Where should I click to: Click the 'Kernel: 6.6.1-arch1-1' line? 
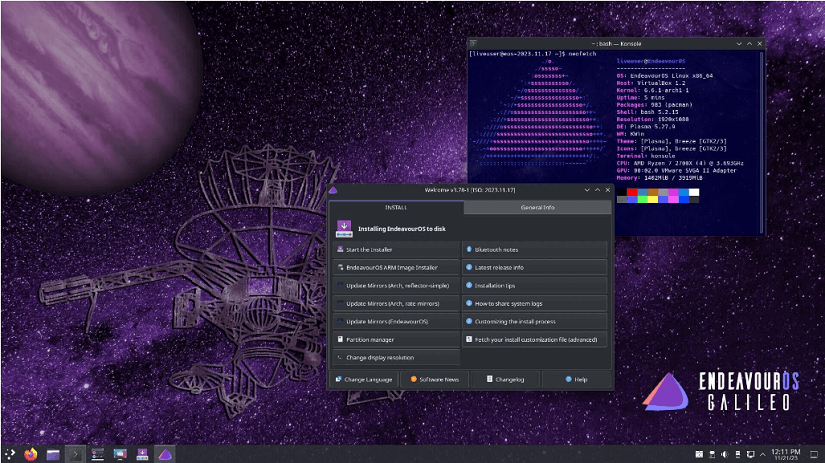click(652, 90)
